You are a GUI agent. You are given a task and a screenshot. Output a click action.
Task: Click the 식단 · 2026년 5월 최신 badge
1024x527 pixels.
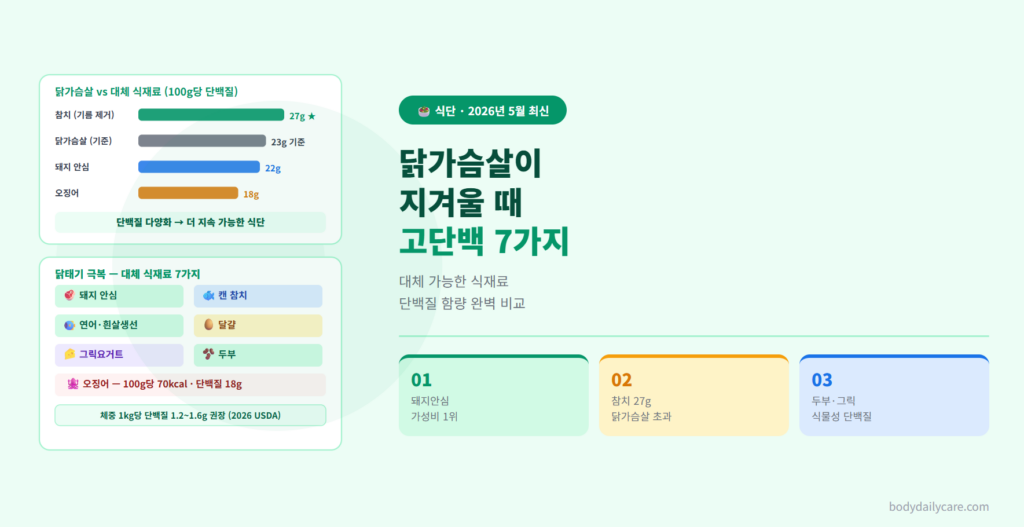pos(483,110)
